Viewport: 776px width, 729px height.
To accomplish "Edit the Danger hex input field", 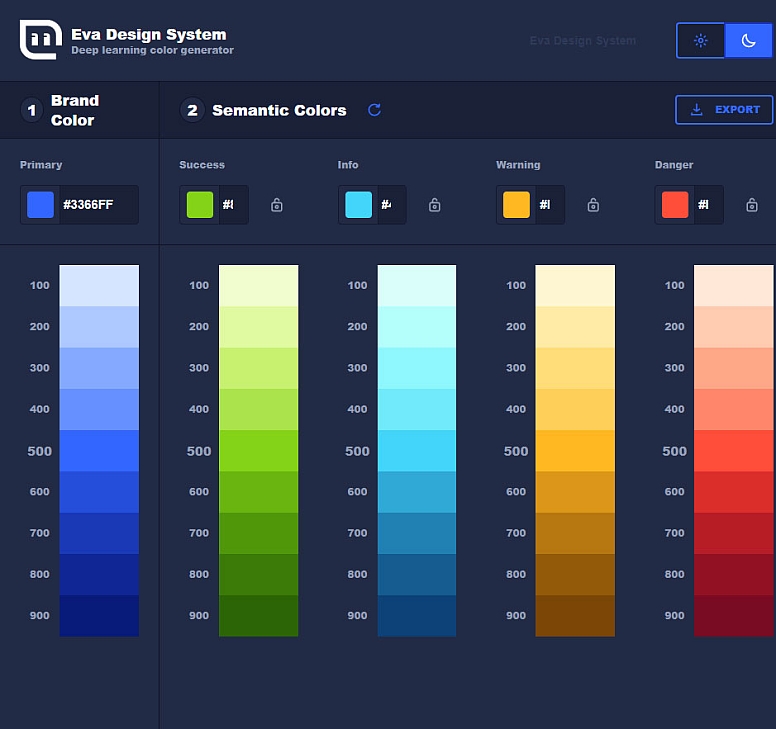I will tap(709, 205).
